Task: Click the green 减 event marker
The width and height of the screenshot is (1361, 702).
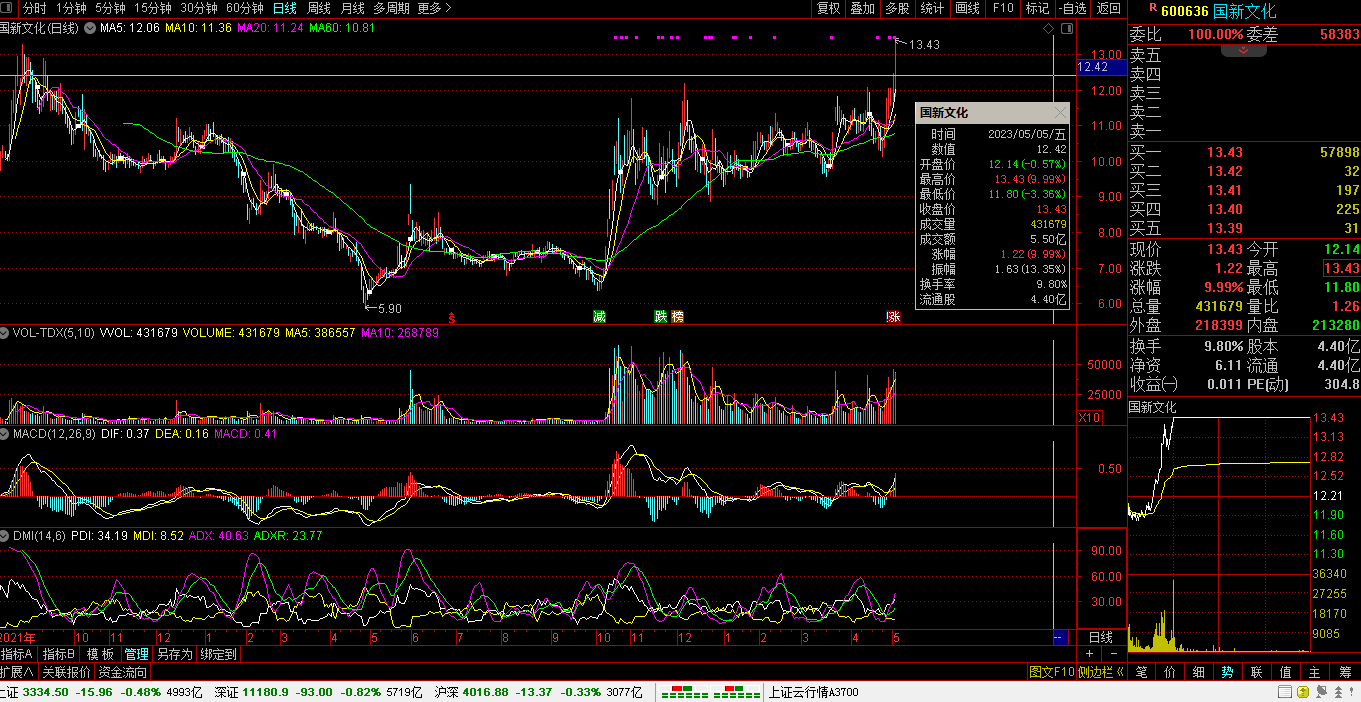Action: [599, 317]
